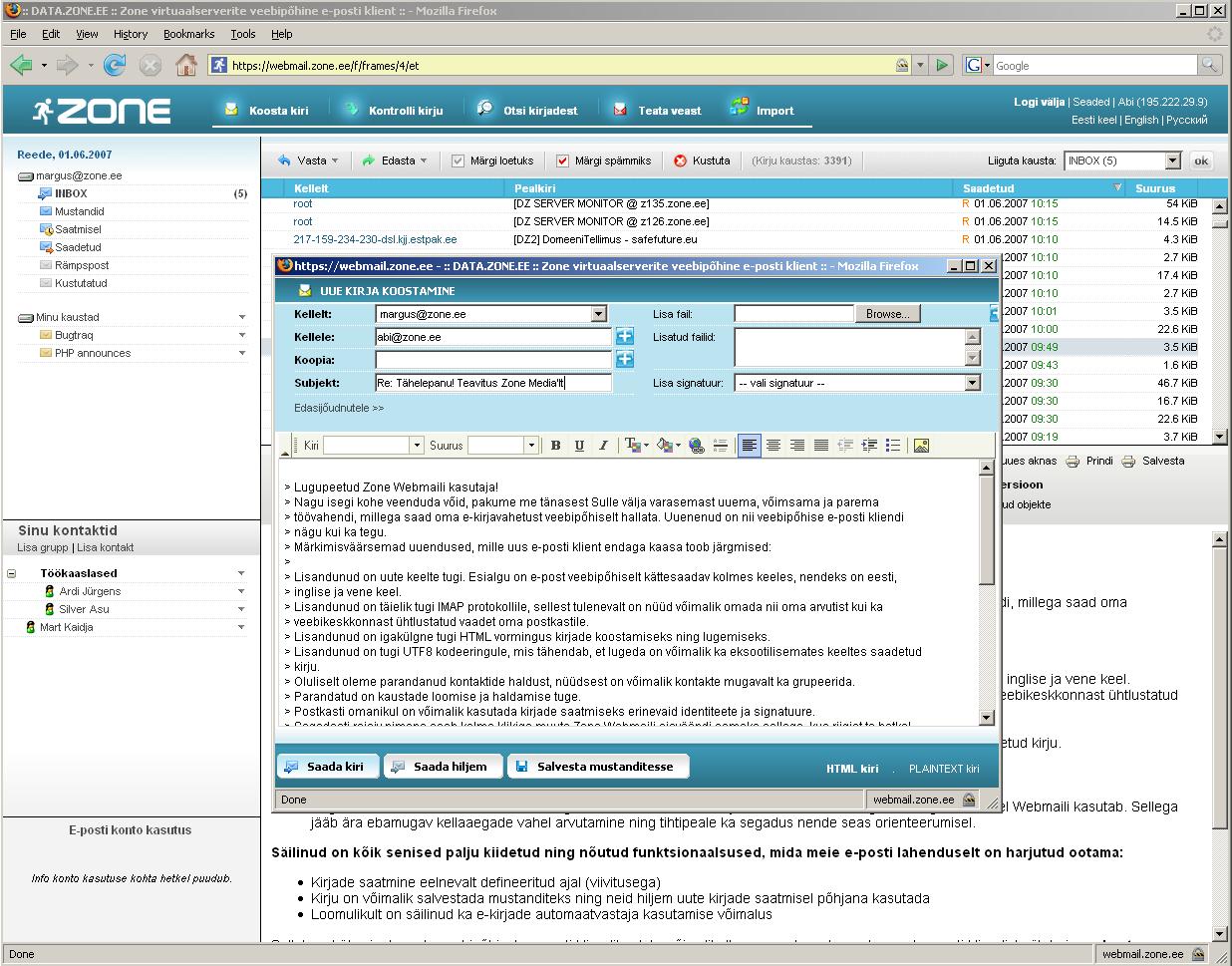The height and width of the screenshot is (966, 1232).
Task: Click printer icon beside Prindi
Action: click(1073, 462)
